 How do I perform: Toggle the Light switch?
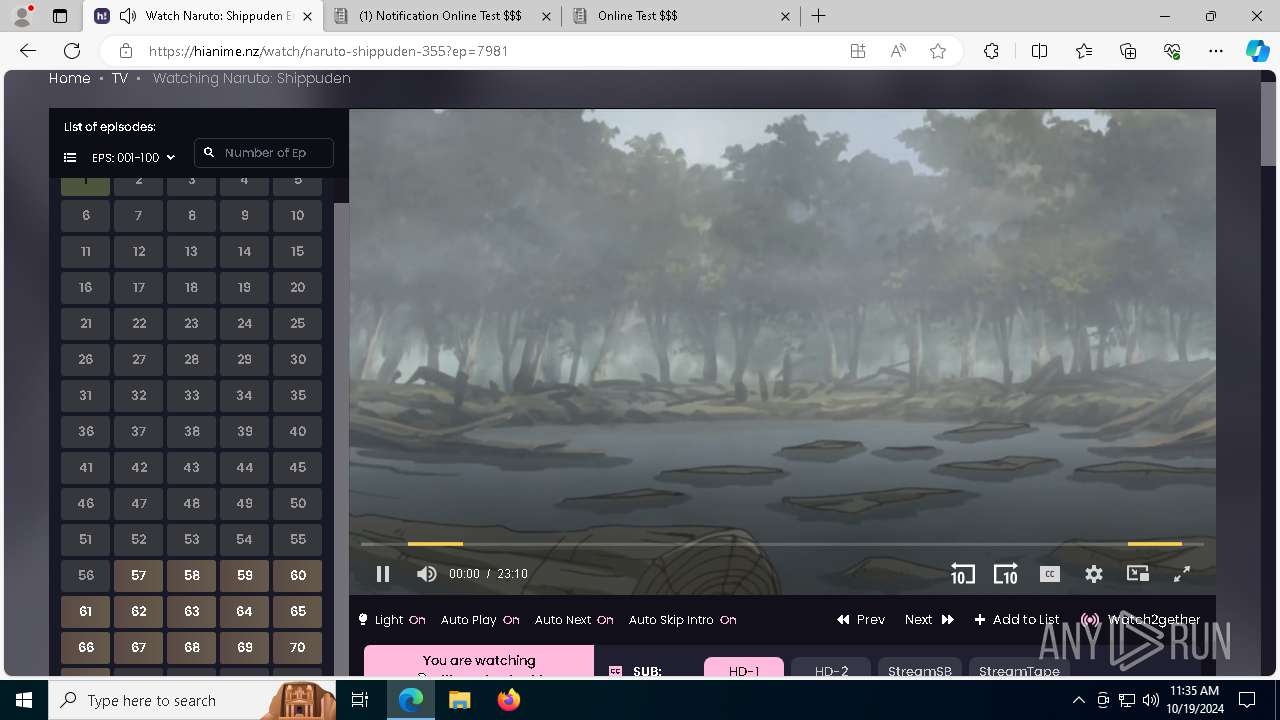point(392,620)
